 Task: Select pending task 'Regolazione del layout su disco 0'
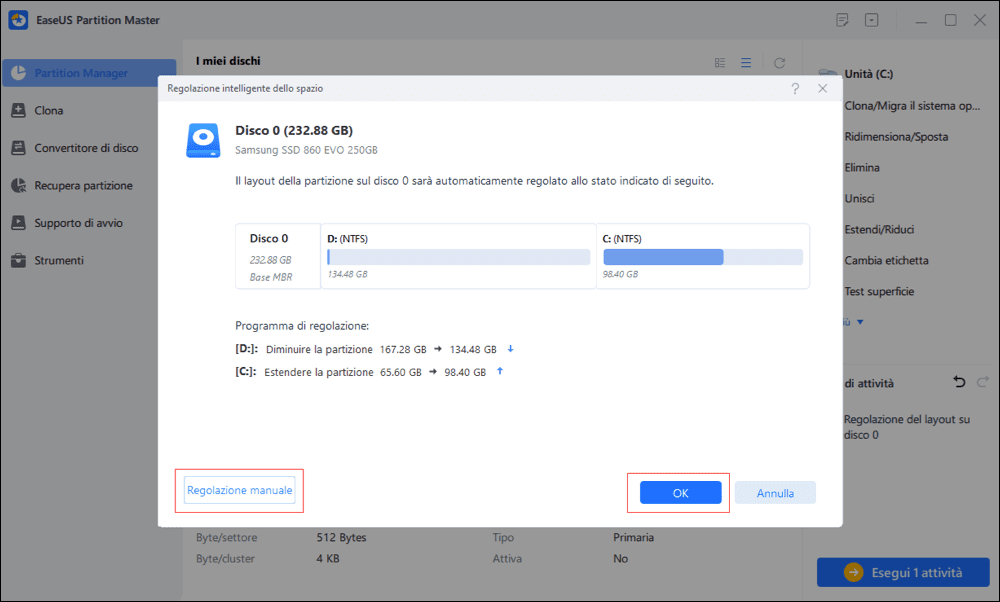coord(907,427)
